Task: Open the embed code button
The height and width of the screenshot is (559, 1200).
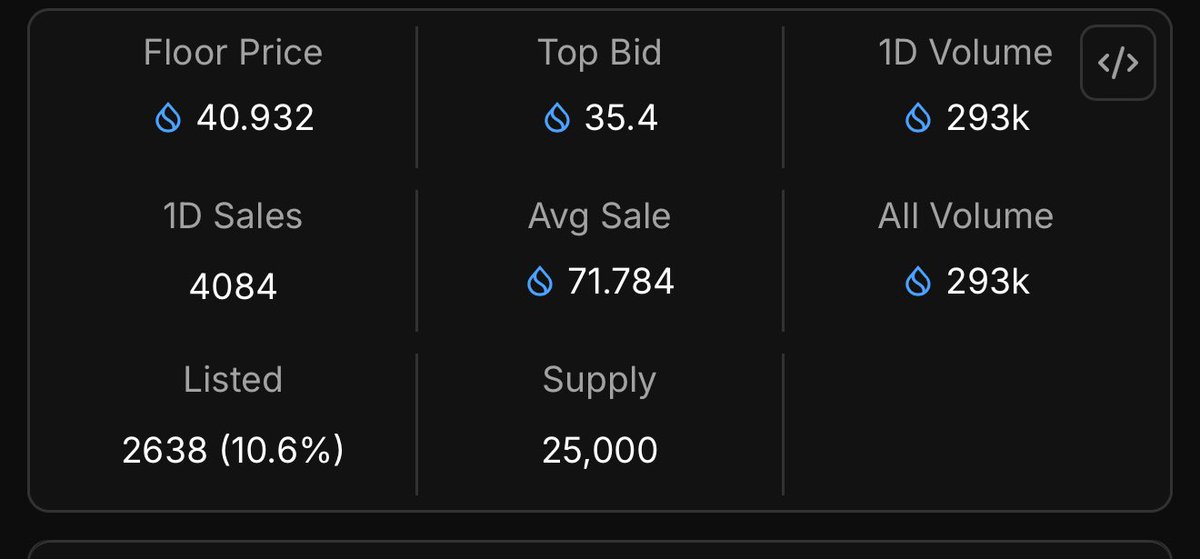Action: [x=1117, y=63]
